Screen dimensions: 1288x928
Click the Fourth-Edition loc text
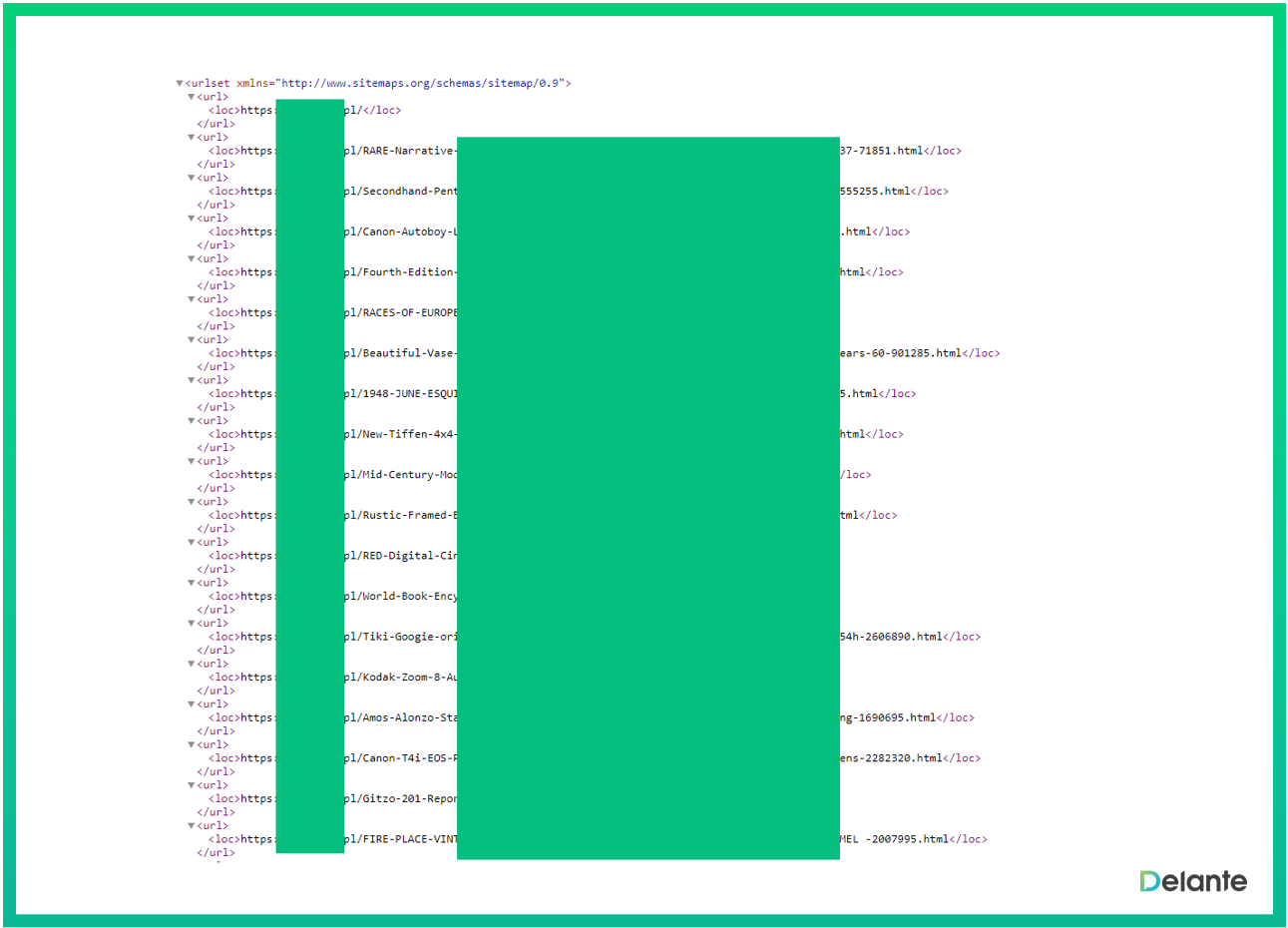click(401, 272)
